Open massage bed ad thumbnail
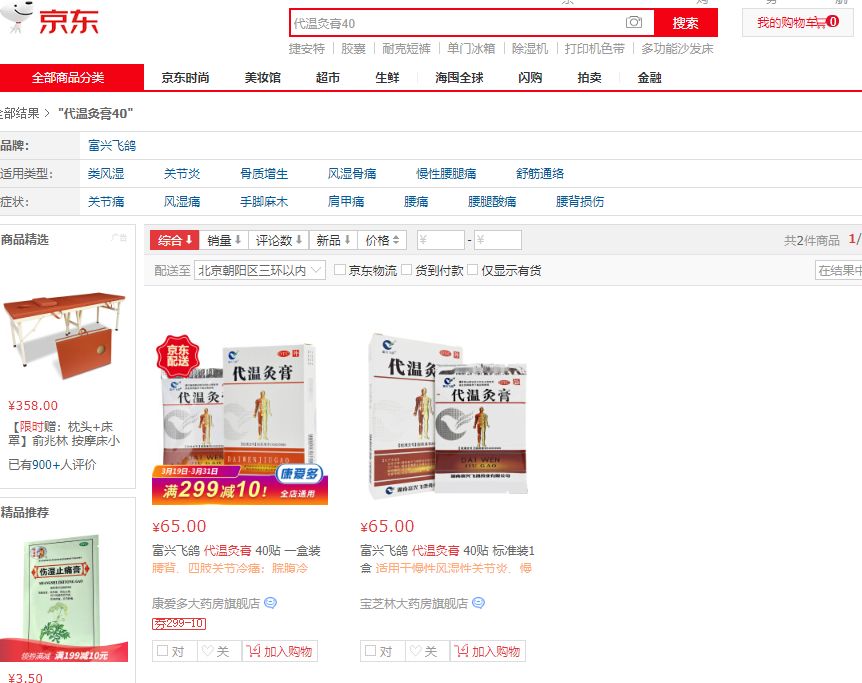The width and height of the screenshot is (862, 683). (x=64, y=335)
